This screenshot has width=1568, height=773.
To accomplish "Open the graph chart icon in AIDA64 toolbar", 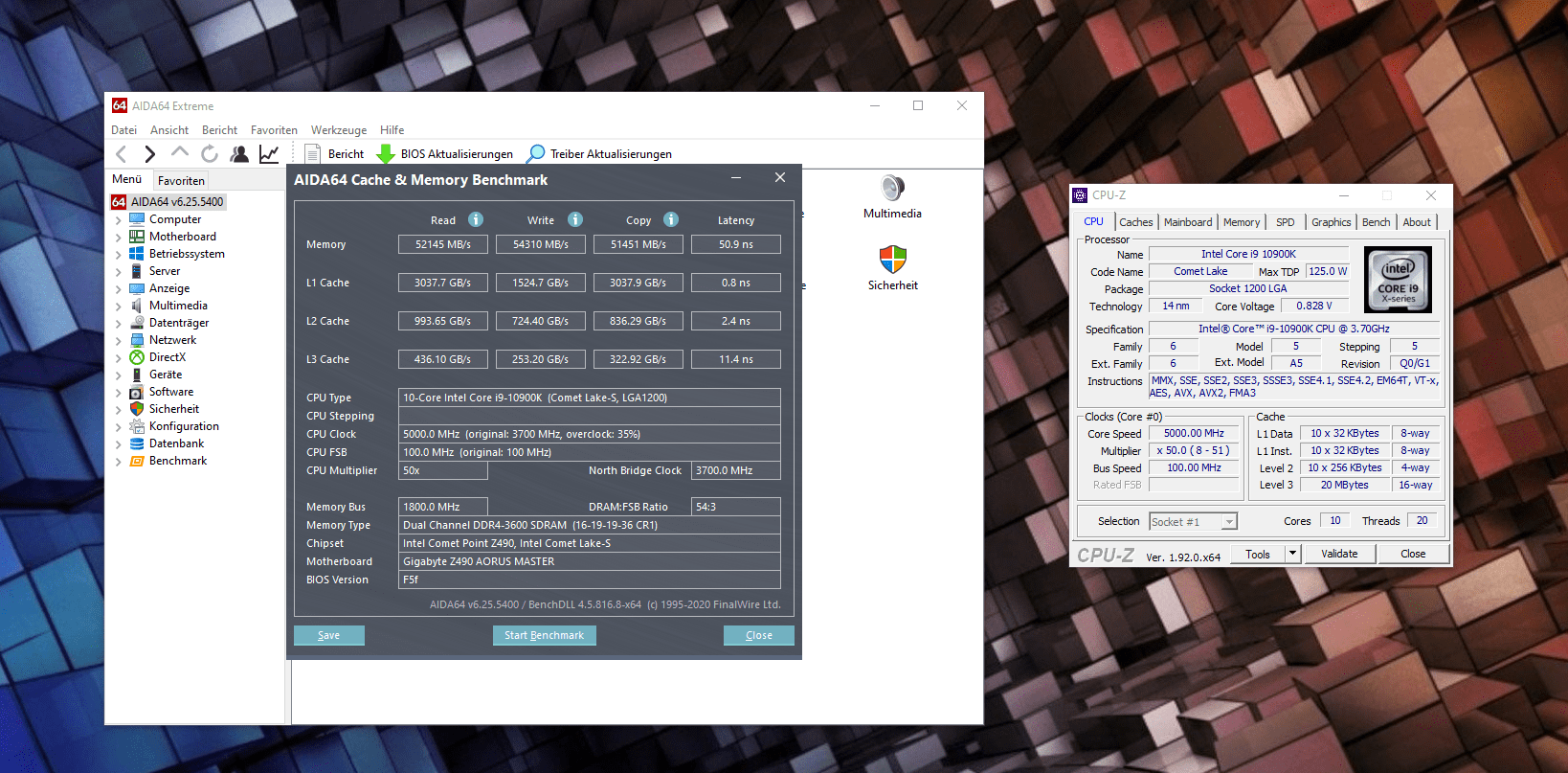I will 269,153.
